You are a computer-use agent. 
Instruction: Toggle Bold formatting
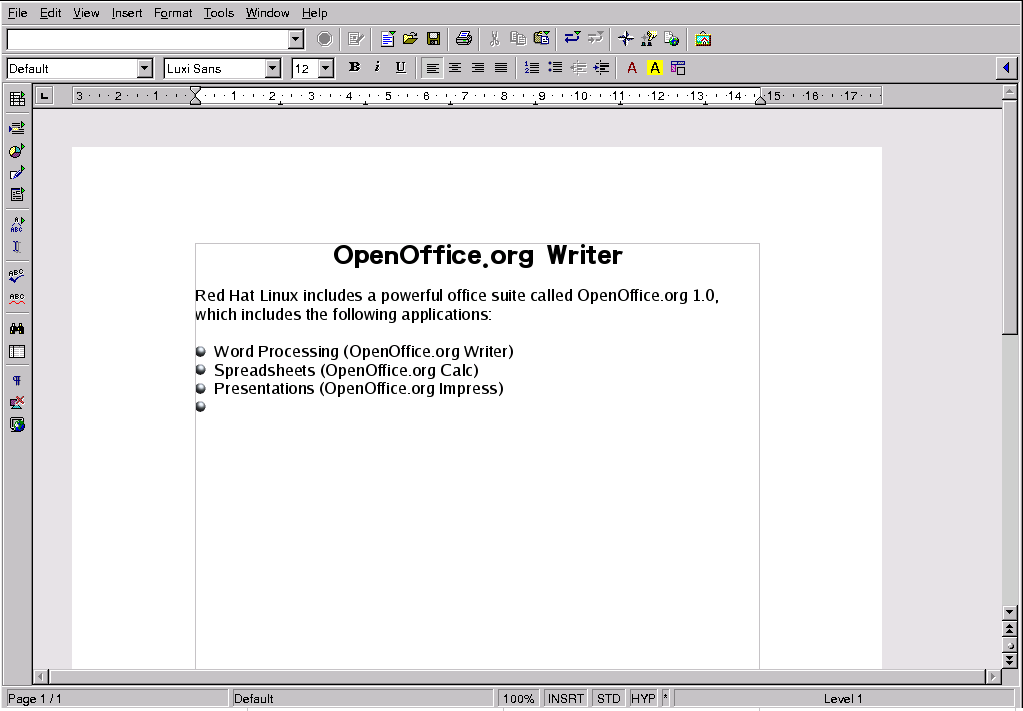click(354, 67)
